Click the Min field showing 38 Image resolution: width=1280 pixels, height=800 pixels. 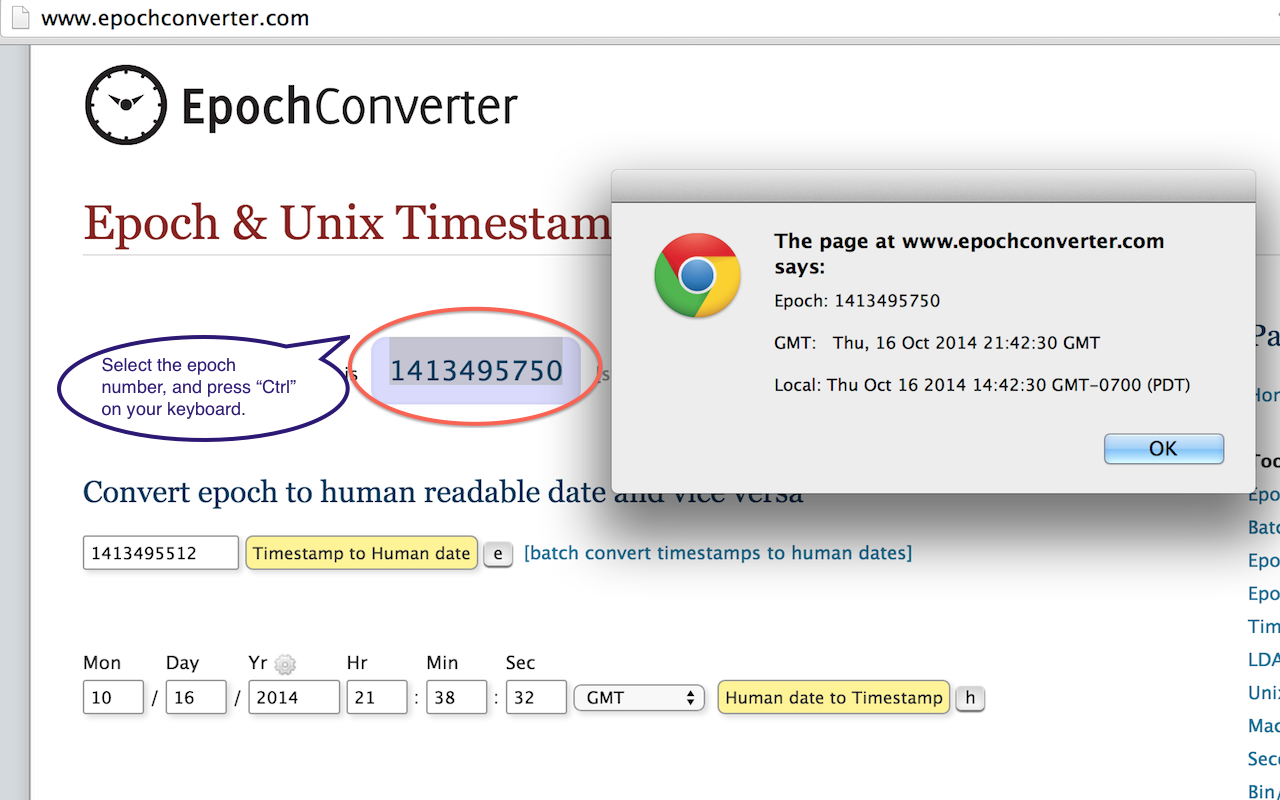457,698
